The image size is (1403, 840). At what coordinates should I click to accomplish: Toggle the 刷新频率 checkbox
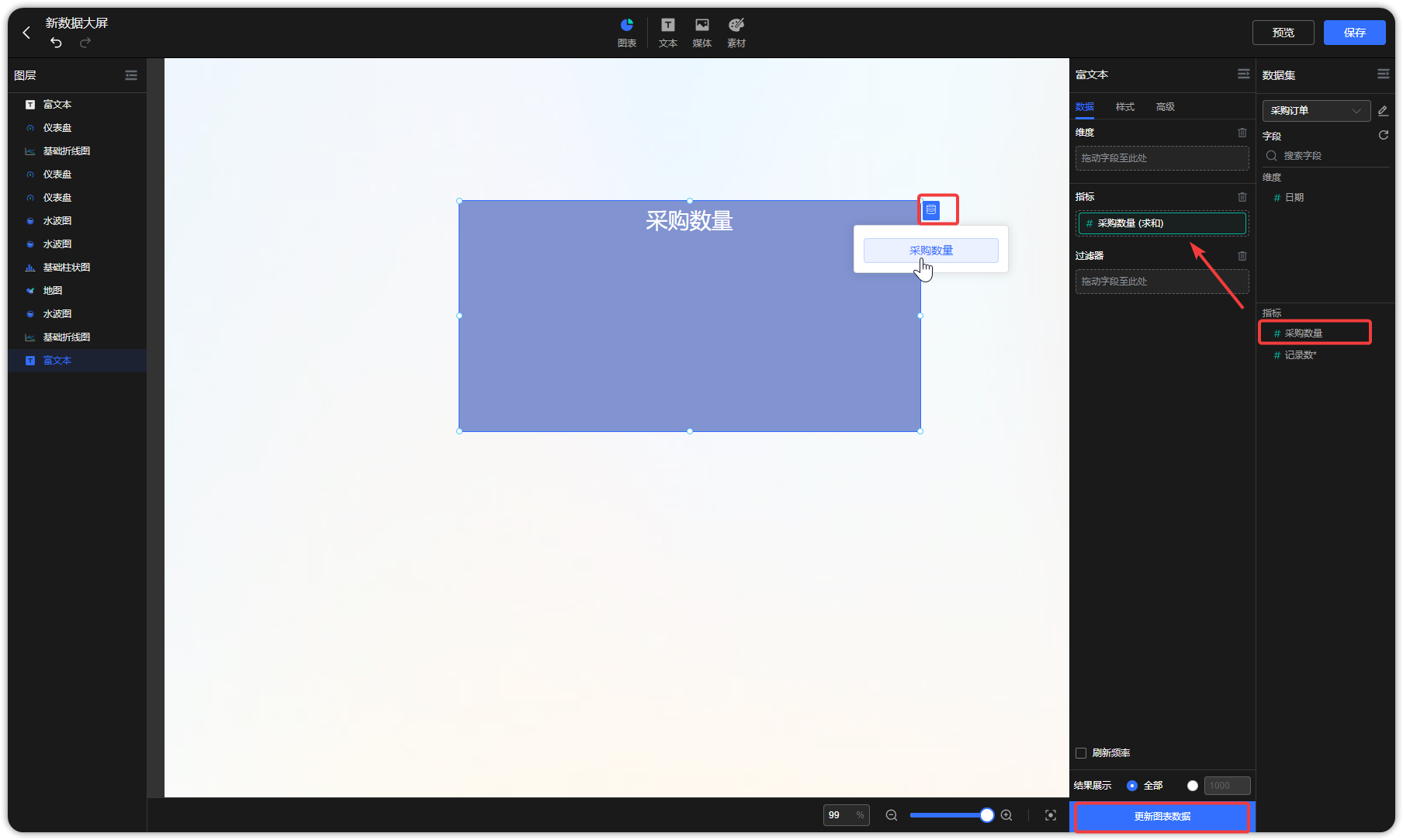coord(1081,753)
